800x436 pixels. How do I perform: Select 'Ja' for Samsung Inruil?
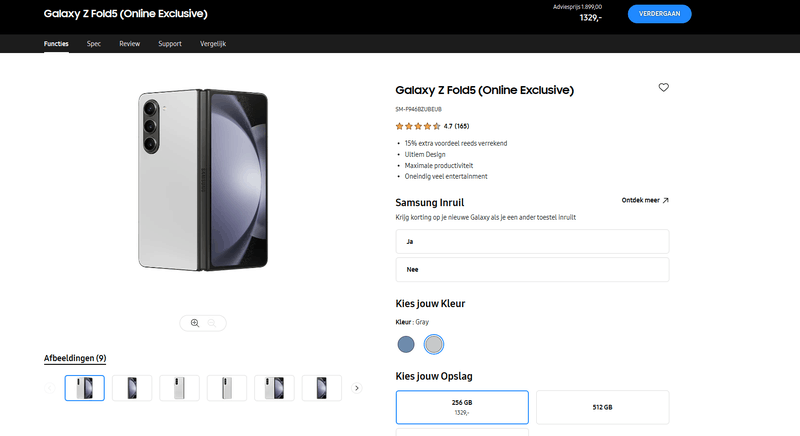tap(532, 242)
